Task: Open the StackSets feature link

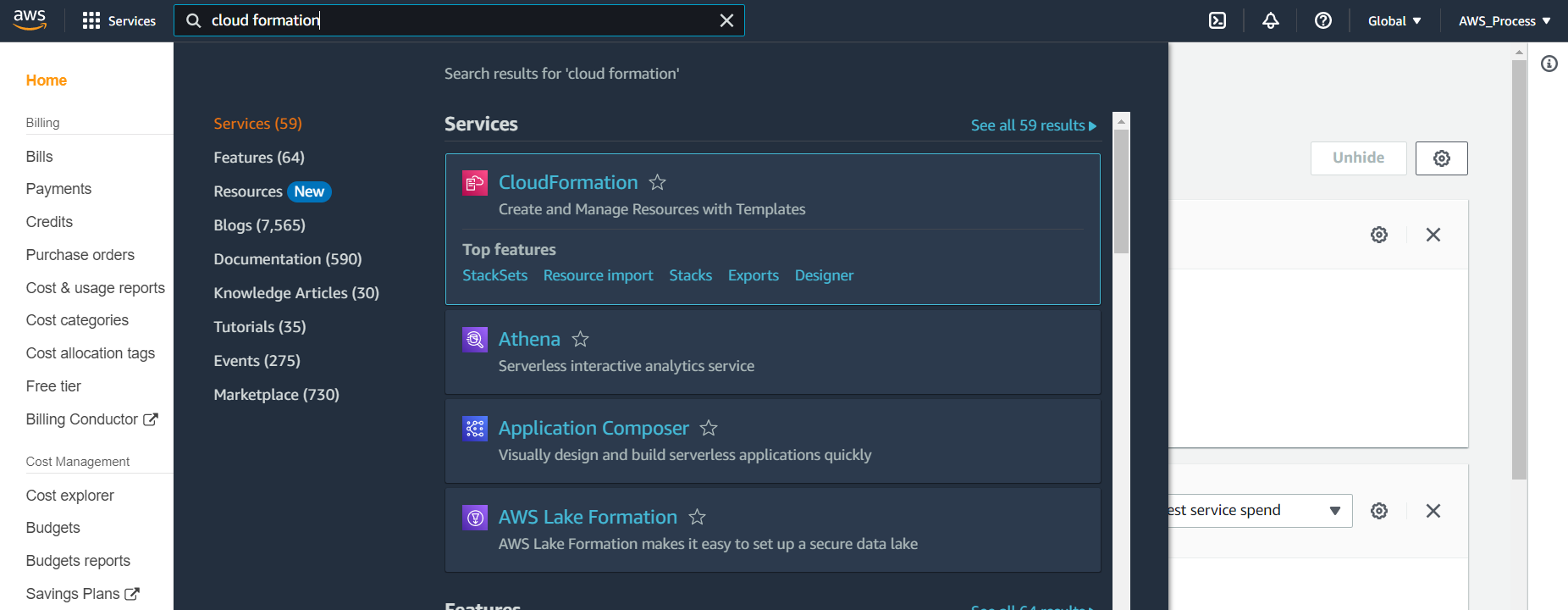Action: tap(494, 275)
